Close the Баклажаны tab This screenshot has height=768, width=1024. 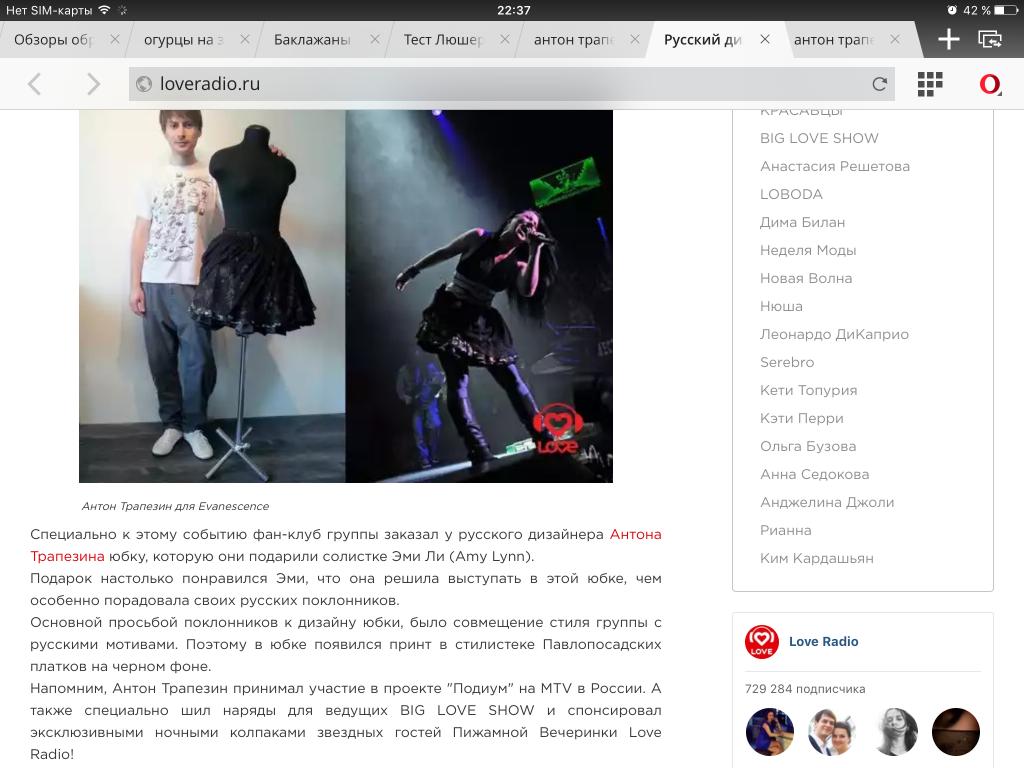[x=375, y=39]
